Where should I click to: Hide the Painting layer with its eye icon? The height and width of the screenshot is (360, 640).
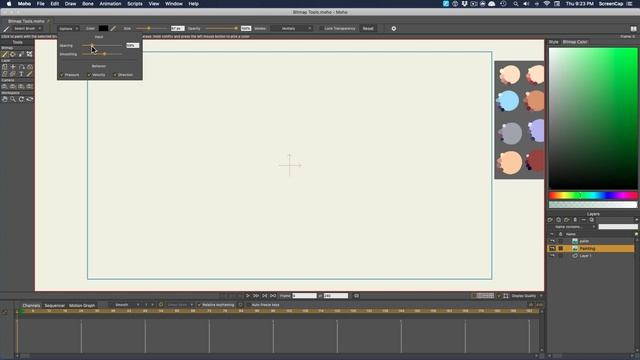coord(552,248)
